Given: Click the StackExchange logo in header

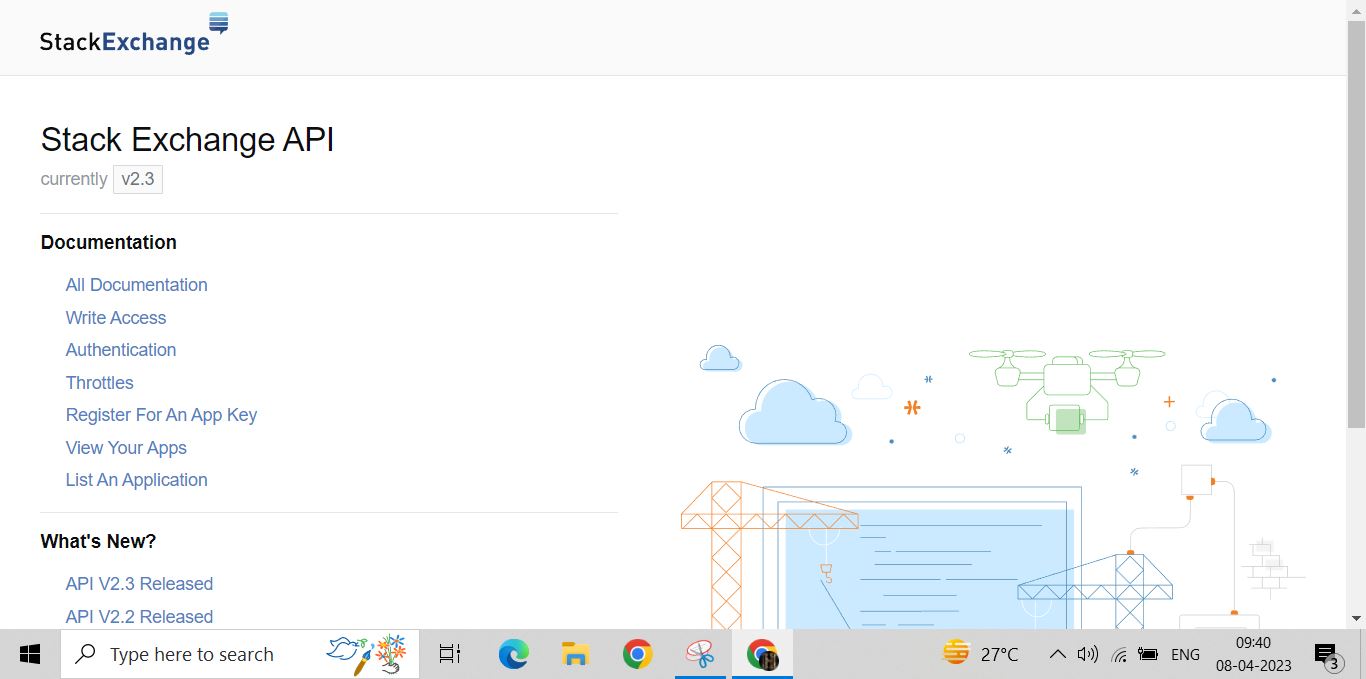Looking at the screenshot, I should (133, 34).
